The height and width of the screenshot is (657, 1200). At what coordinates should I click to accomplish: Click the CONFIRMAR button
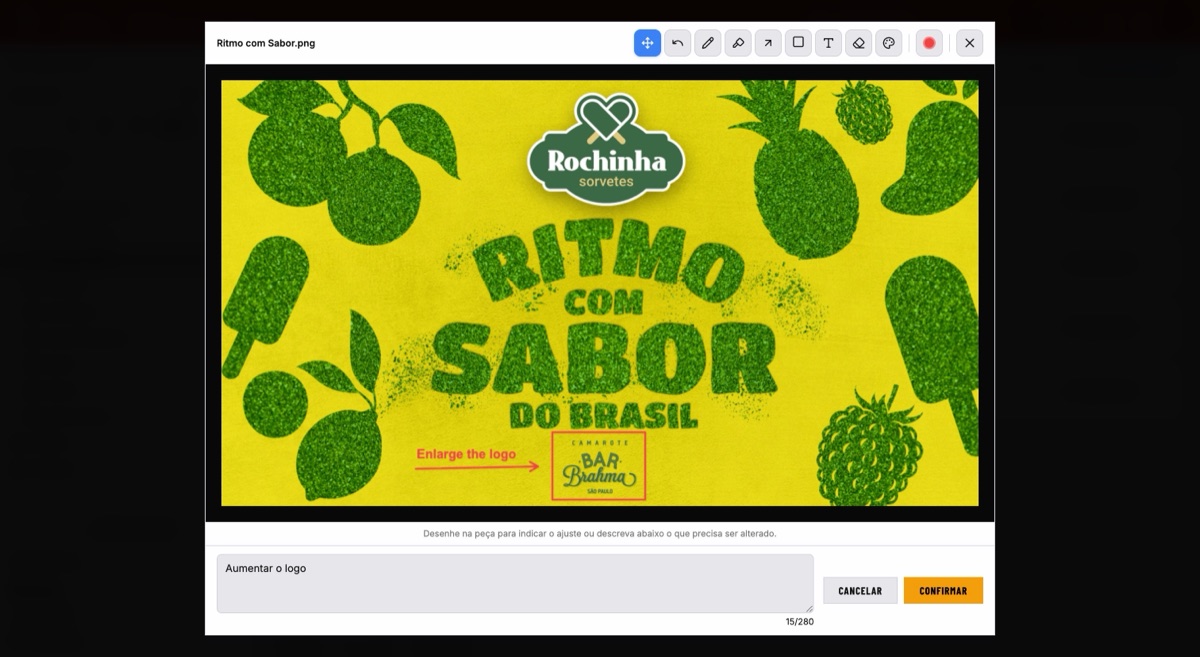tap(943, 591)
